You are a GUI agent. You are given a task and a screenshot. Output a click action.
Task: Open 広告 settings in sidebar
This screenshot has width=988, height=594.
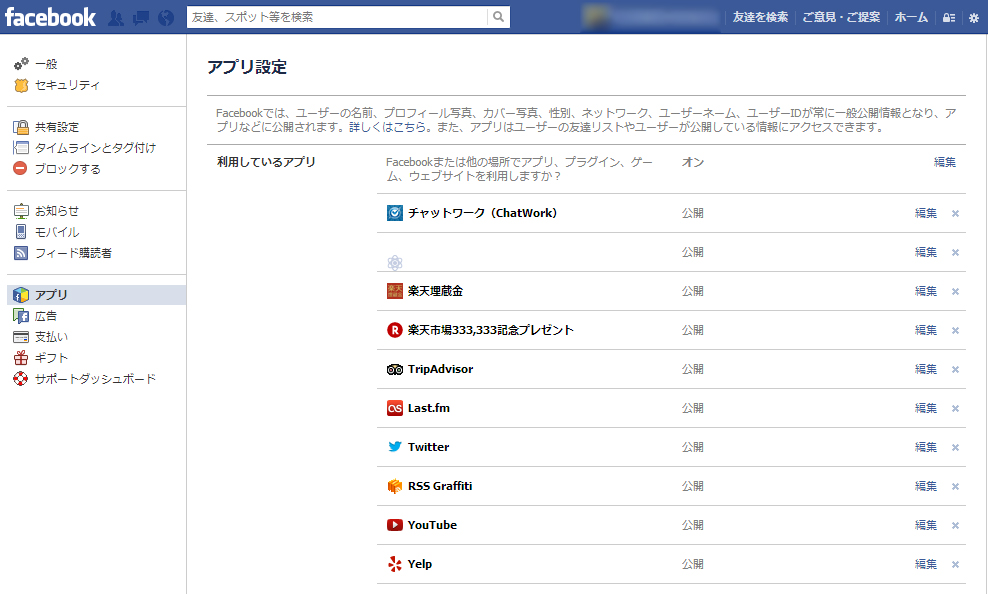pos(45,316)
